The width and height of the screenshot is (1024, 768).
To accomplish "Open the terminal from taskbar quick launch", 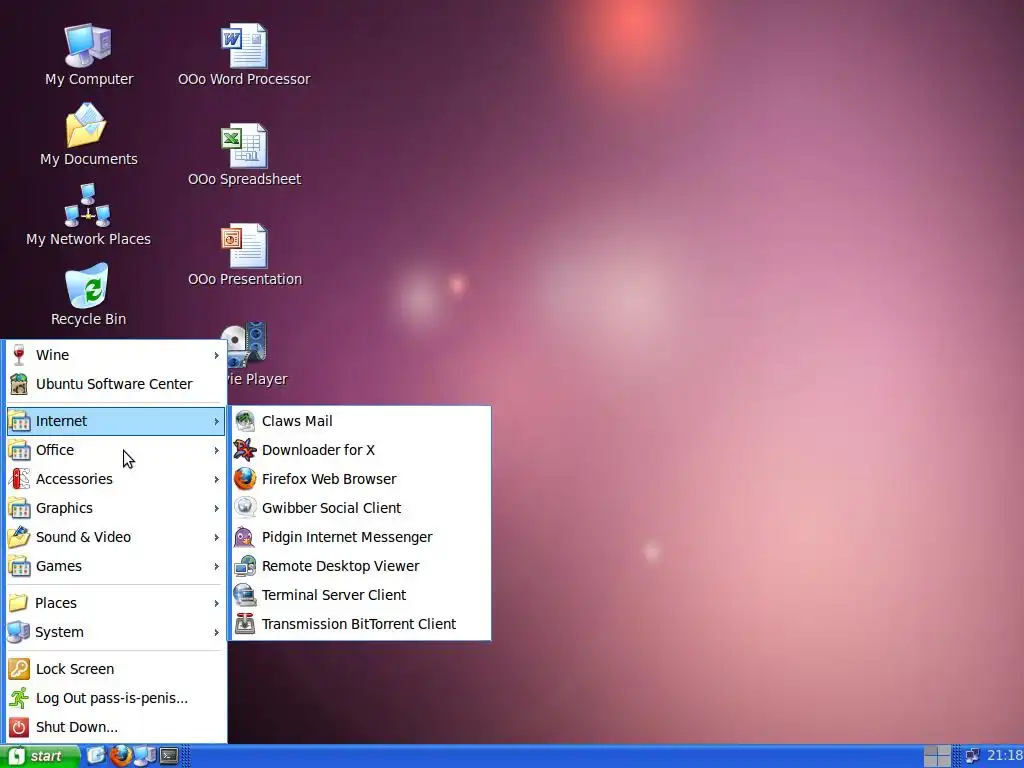I will [x=169, y=756].
